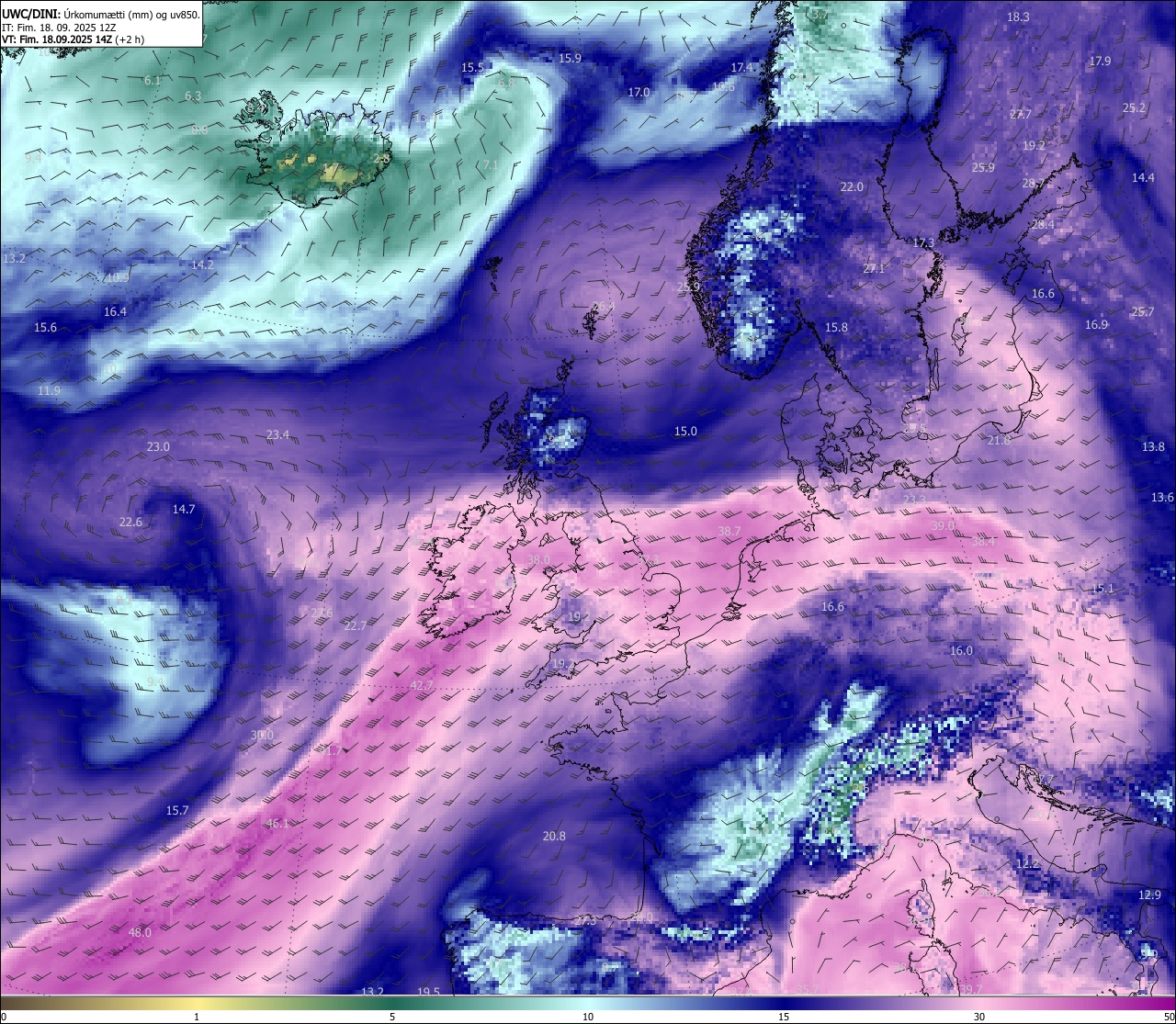Click the 14.4 value label

pos(1143,177)
